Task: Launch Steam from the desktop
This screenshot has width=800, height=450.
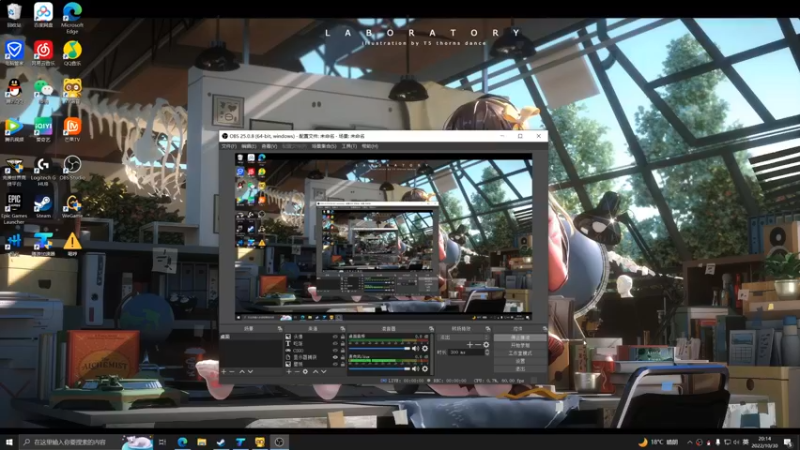Action: click(43, 207)
